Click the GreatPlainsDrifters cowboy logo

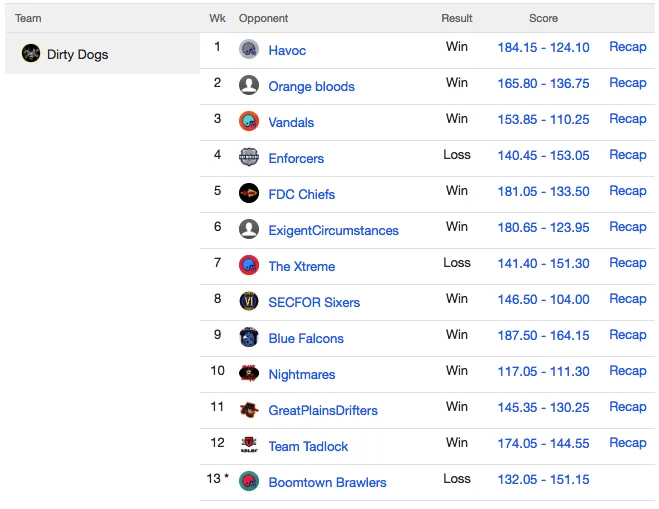click(249, 409)
